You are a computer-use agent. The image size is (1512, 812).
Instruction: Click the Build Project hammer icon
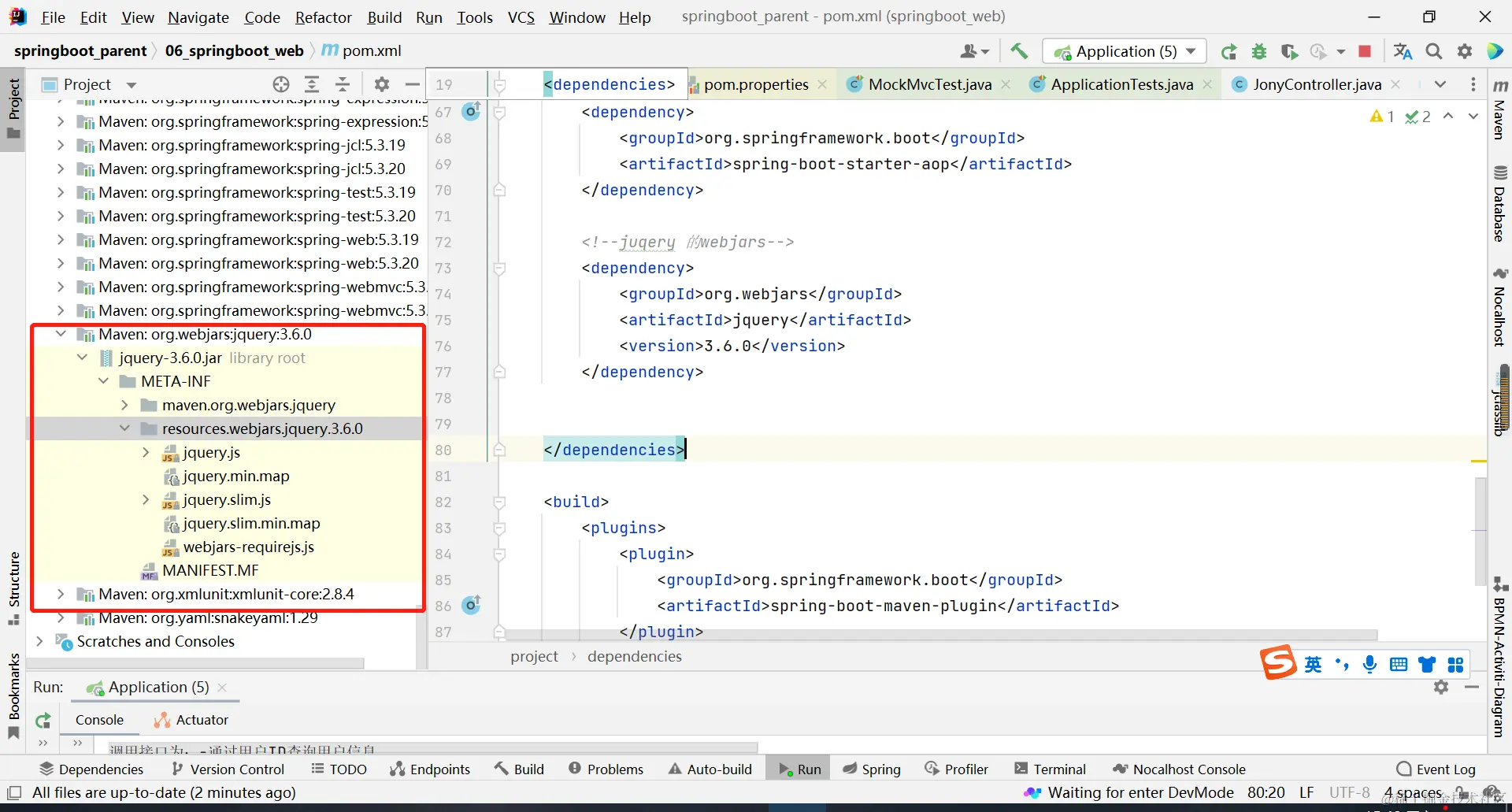pyautogui.click(x=1019, y=51)
